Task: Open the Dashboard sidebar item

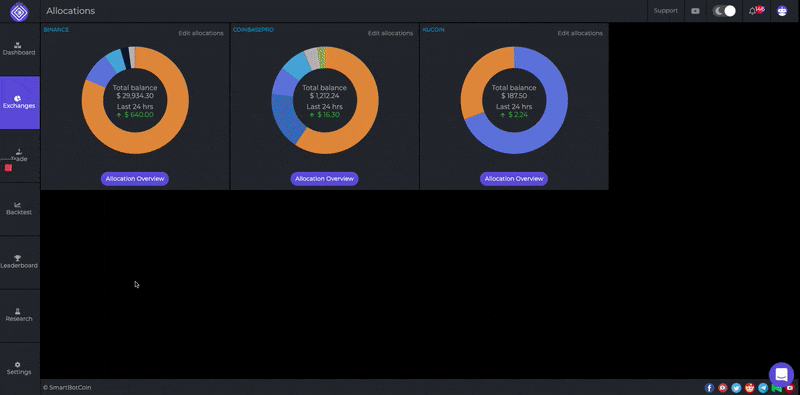Action: [19, 50]
